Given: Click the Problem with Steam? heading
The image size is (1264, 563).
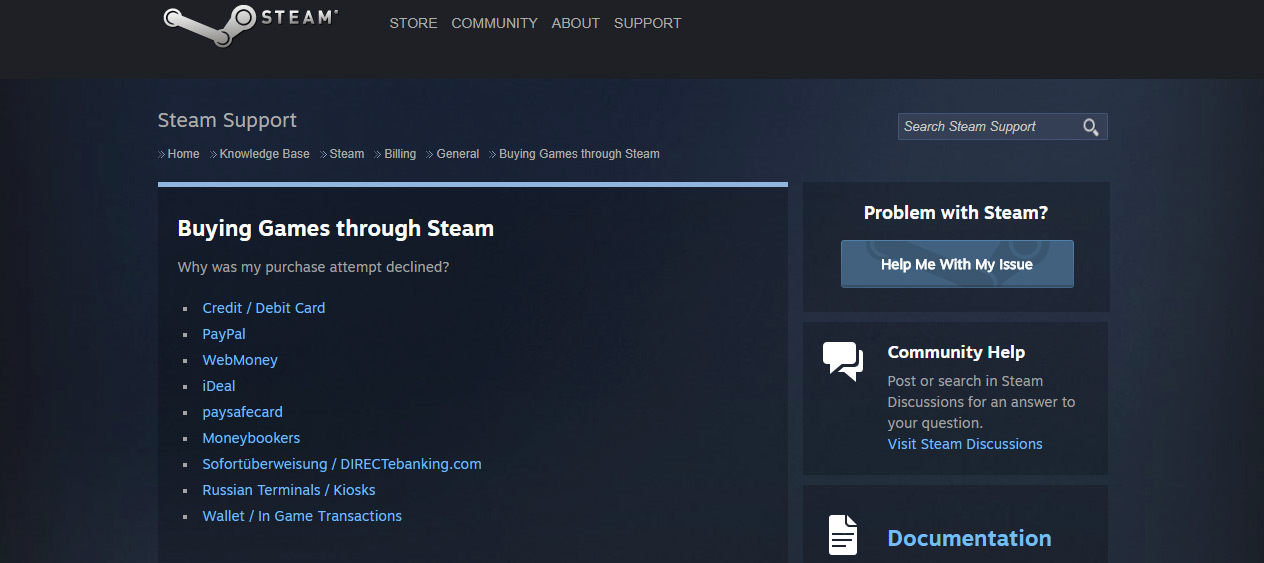Looking at the screenshot, I should (x=956, y=213).
